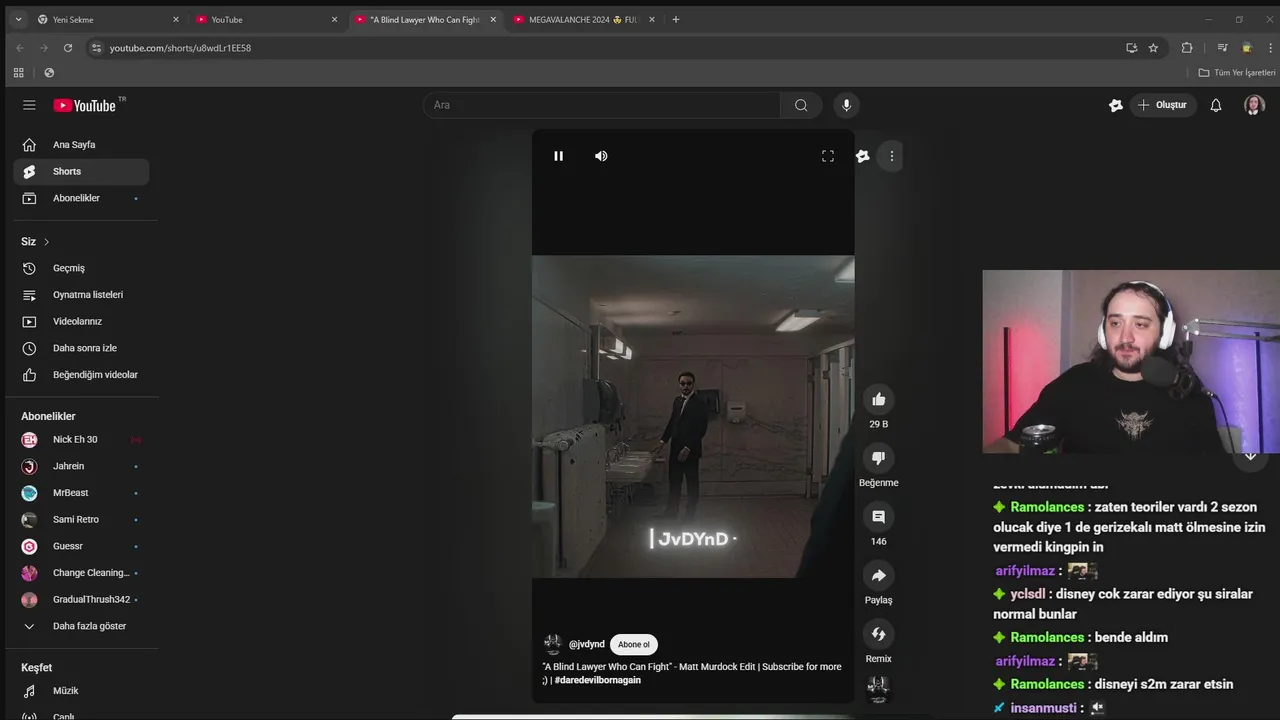Viewport: 1280px width, 720px height.
Task: Open the Change Cleaning channel
Action: coord(81,573)
